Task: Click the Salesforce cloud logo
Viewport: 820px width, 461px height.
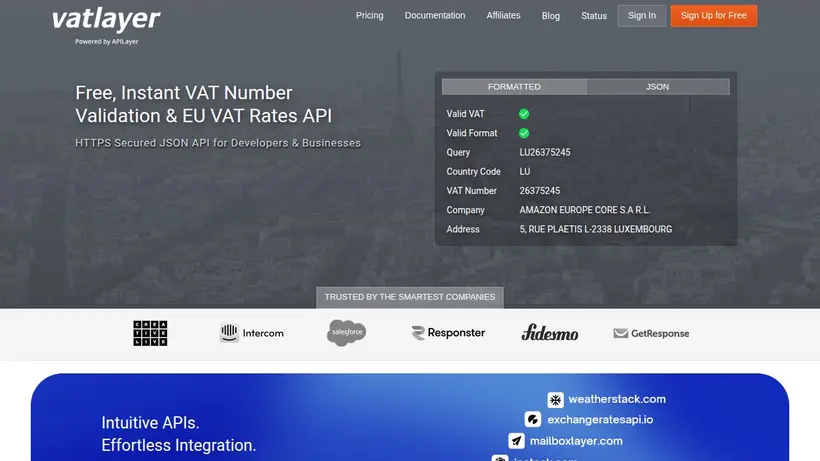Action: (x=346, y=333)
